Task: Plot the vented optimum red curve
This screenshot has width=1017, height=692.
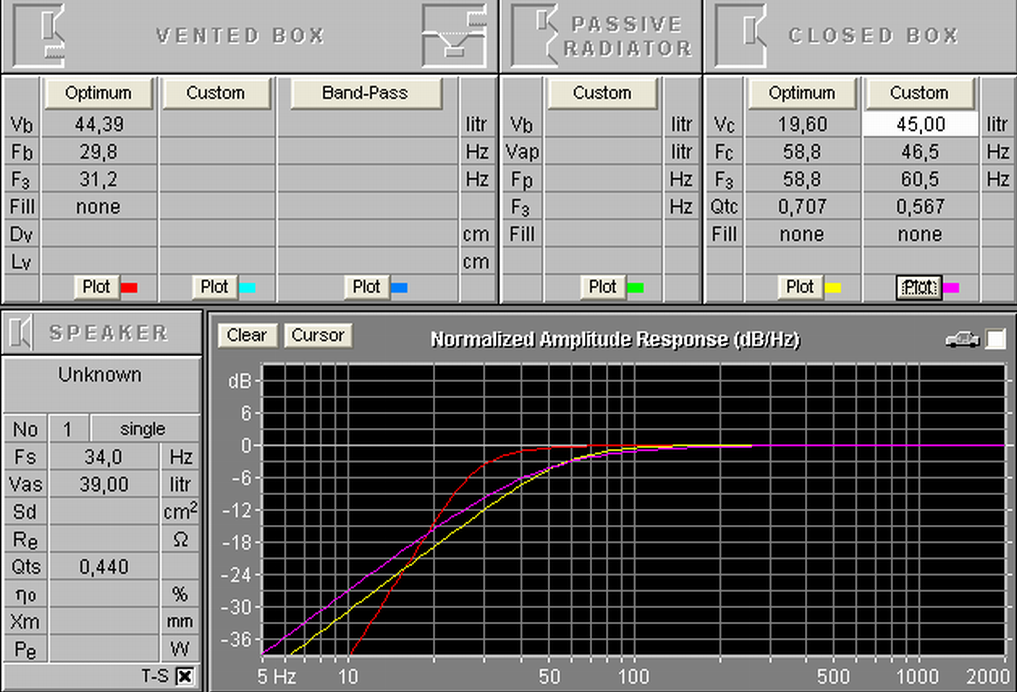Action: pos(96,287)
